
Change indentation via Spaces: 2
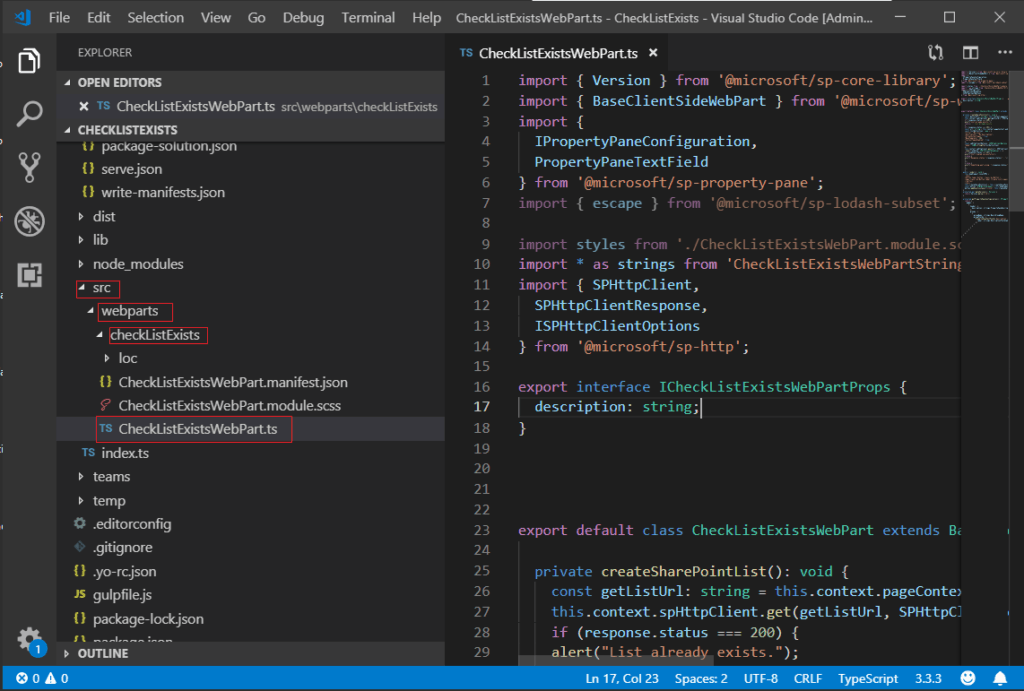[x=701, y=679]
